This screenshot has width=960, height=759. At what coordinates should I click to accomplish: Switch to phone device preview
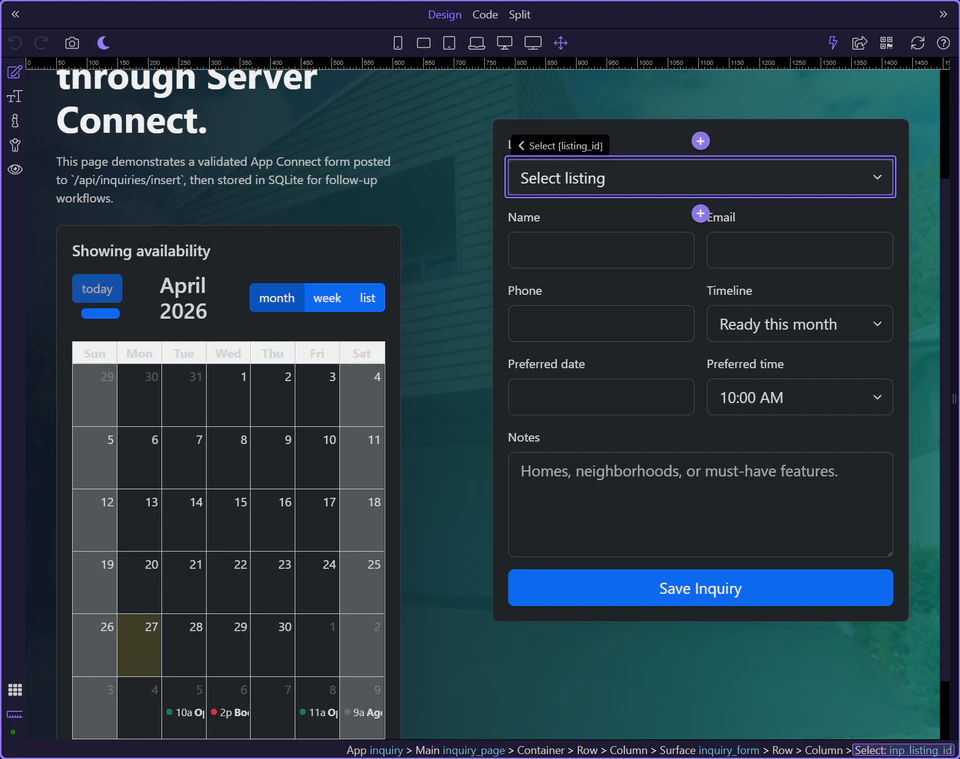pyautogui.click(x=398, y=43)
